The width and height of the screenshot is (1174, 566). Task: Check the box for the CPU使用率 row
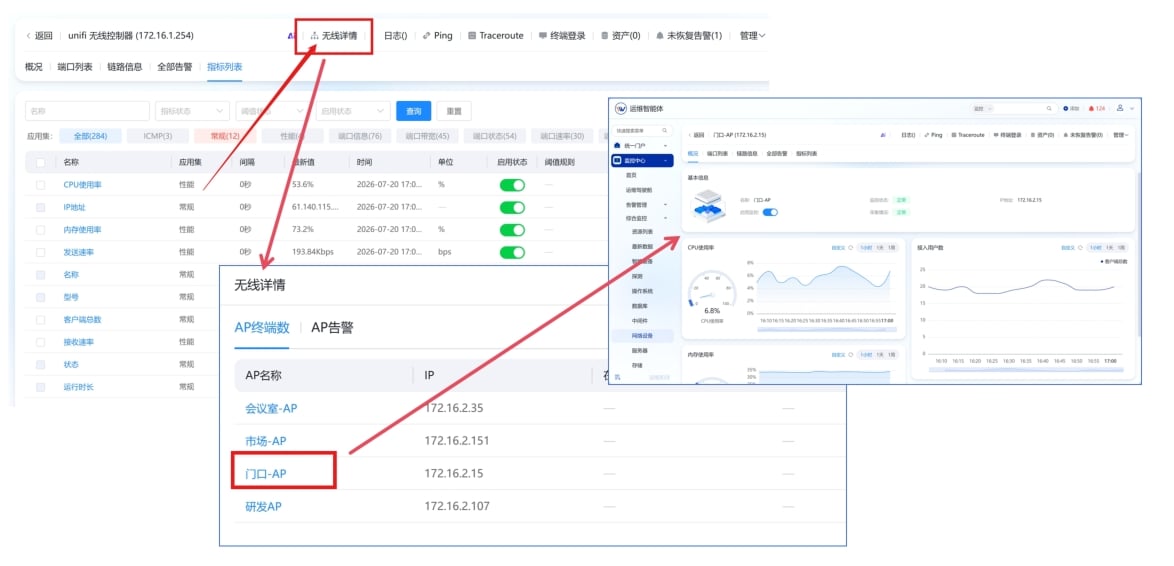click(x=40, y=185)
